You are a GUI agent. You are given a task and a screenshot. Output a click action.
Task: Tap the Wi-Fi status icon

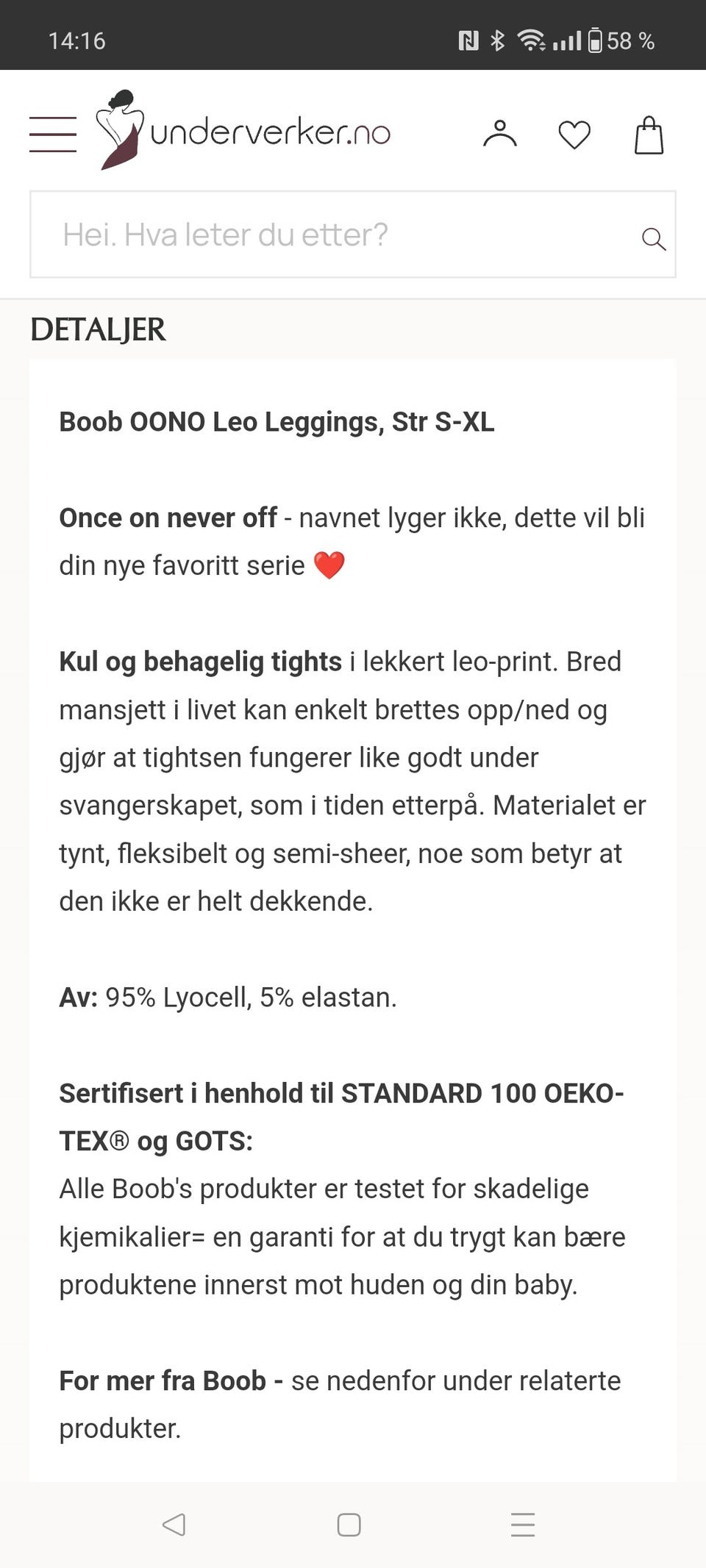click(x=530, y=40)
